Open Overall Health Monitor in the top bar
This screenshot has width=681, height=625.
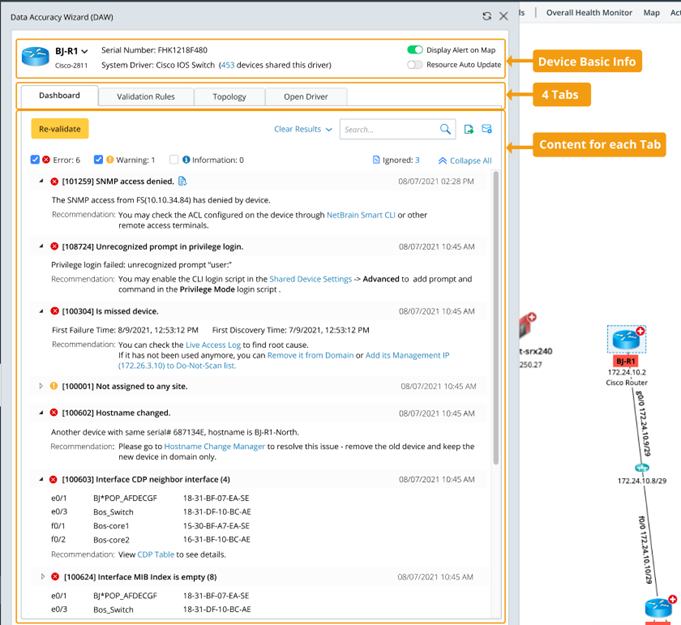(x=589, y=13)
